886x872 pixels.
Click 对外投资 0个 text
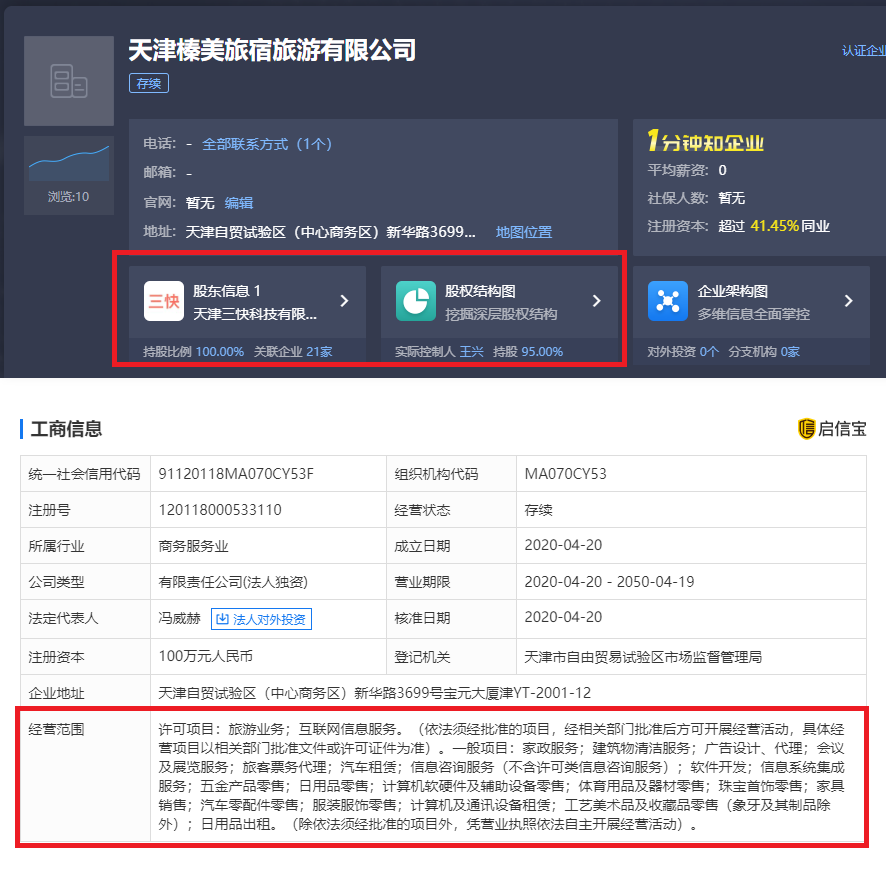tap(683, 352)
